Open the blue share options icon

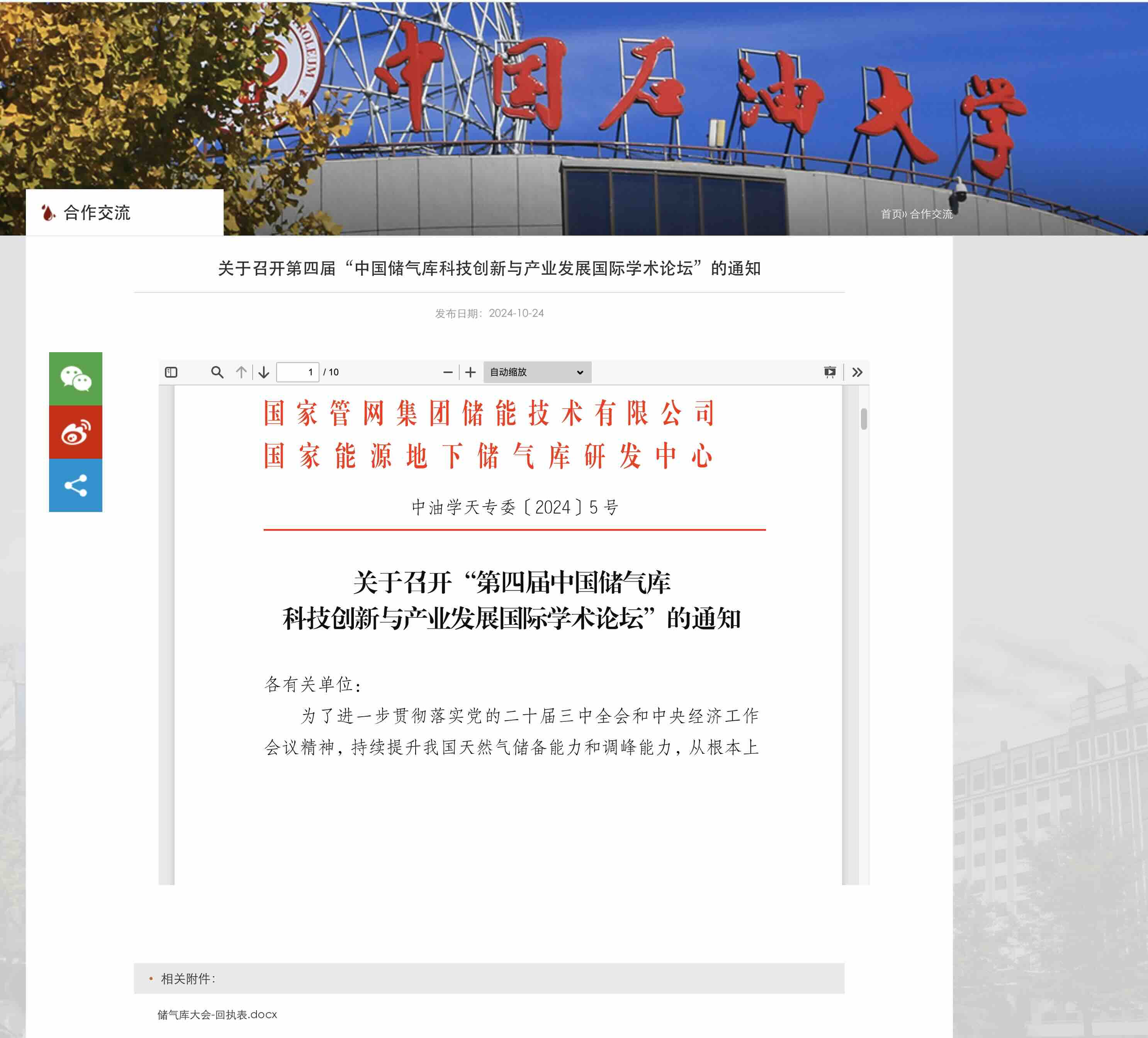75,485
